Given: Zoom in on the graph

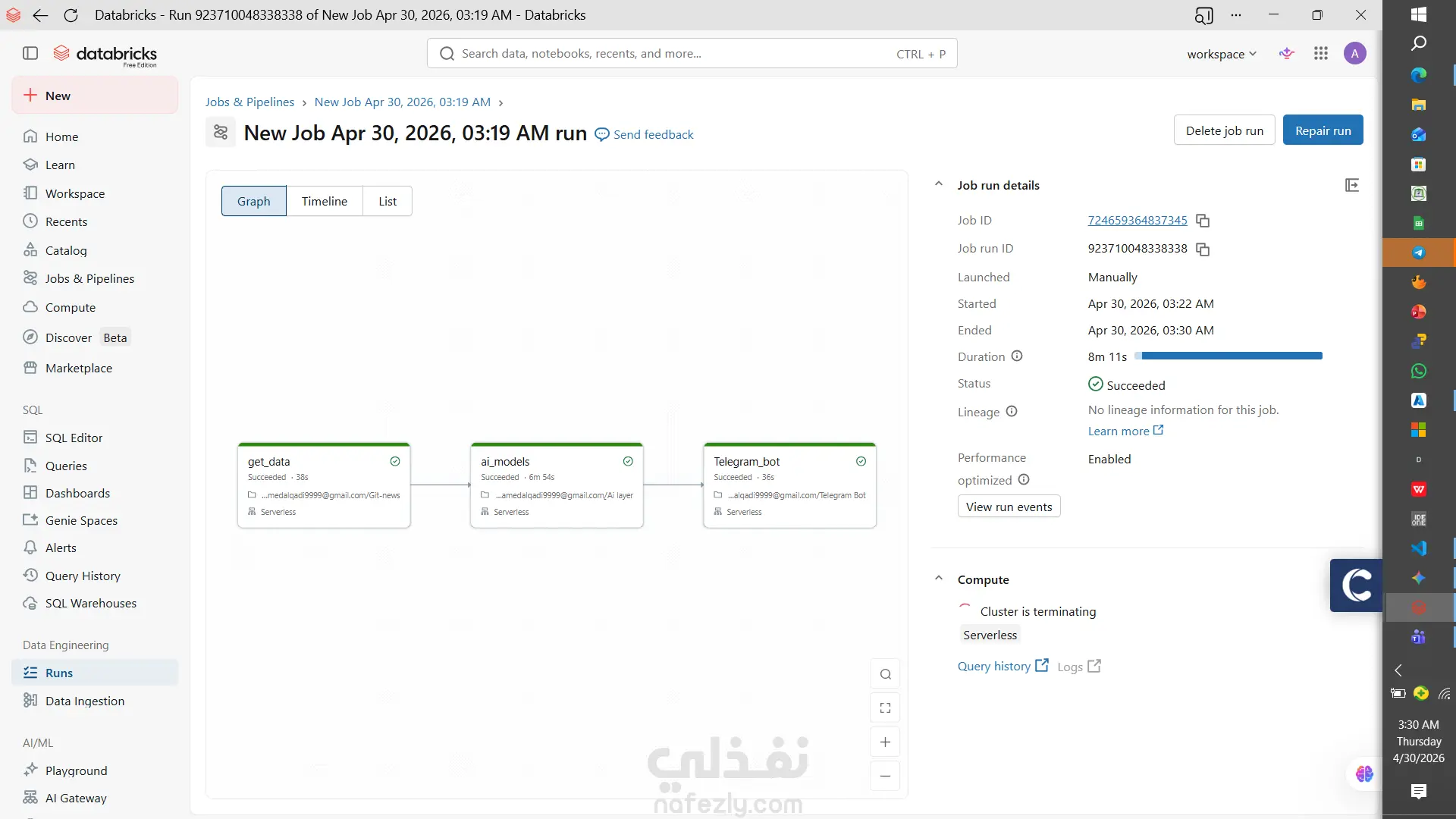Looking at the screenshot, I should [885, 742].
